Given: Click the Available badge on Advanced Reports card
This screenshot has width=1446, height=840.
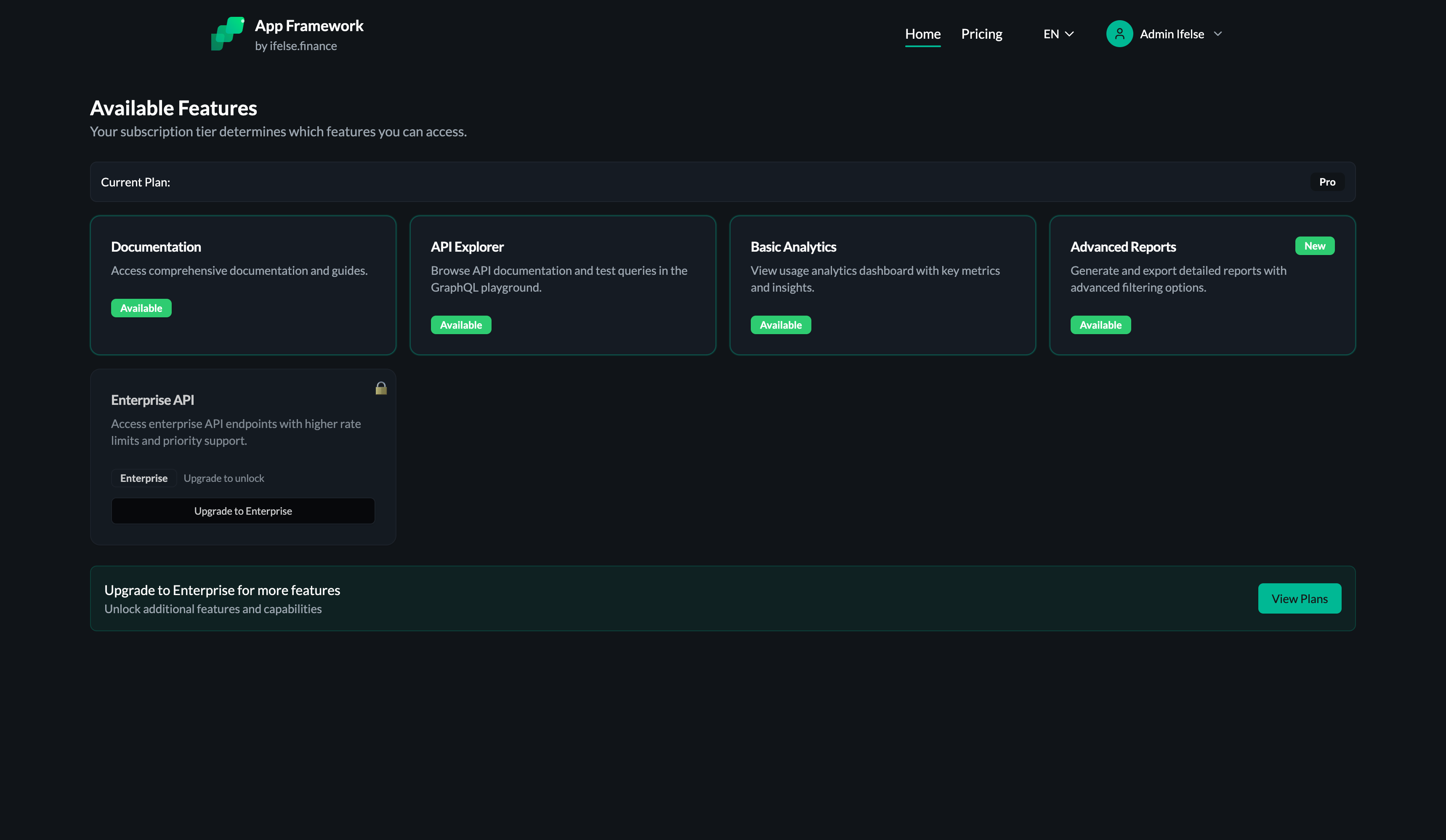Looking at the screenshot, I should 1100,325.
